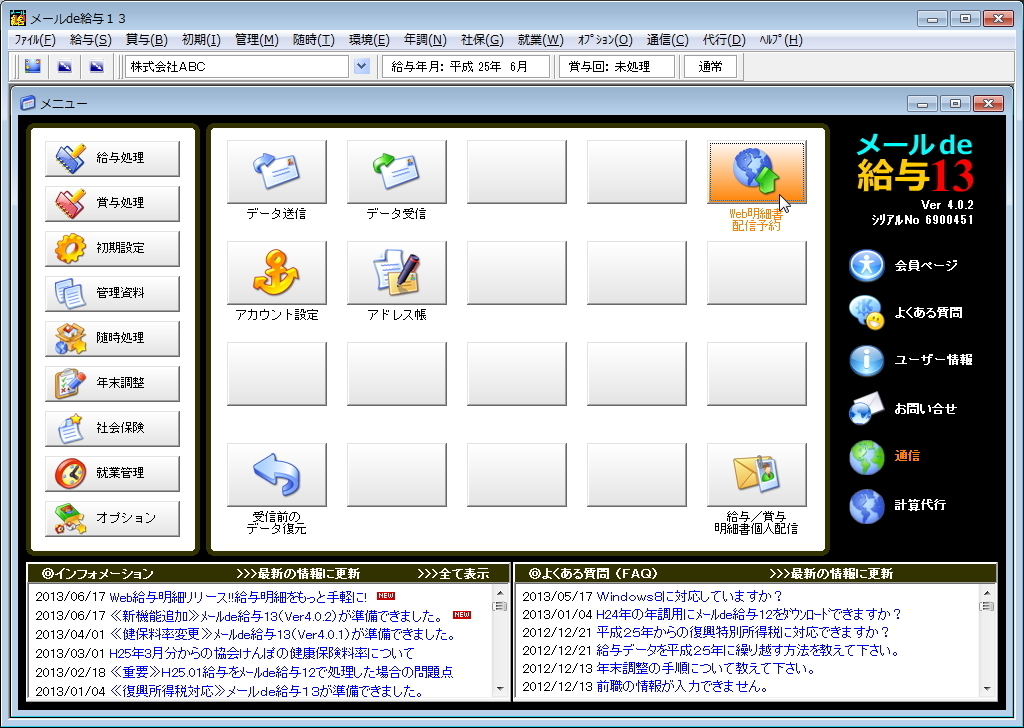Click 受信前のデータ復元 arrow icon

(277, 475)
